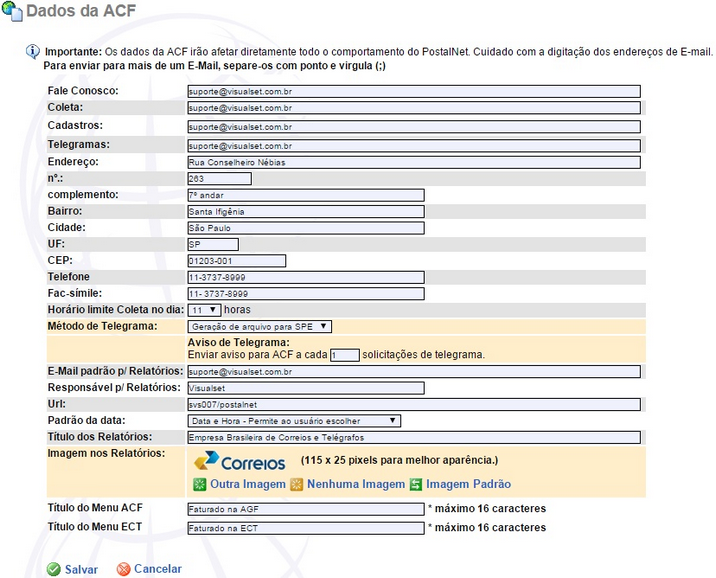Click the Importante info icon
Viewport: 716px width, 578px height.
pos(32,52)
